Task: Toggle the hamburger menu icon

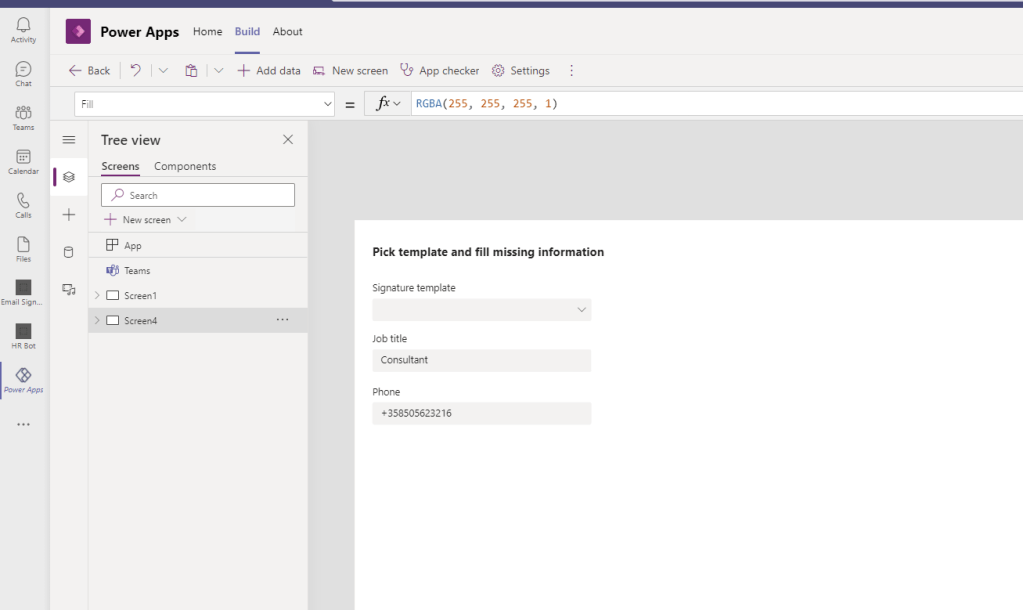Action: pos(68,140)
